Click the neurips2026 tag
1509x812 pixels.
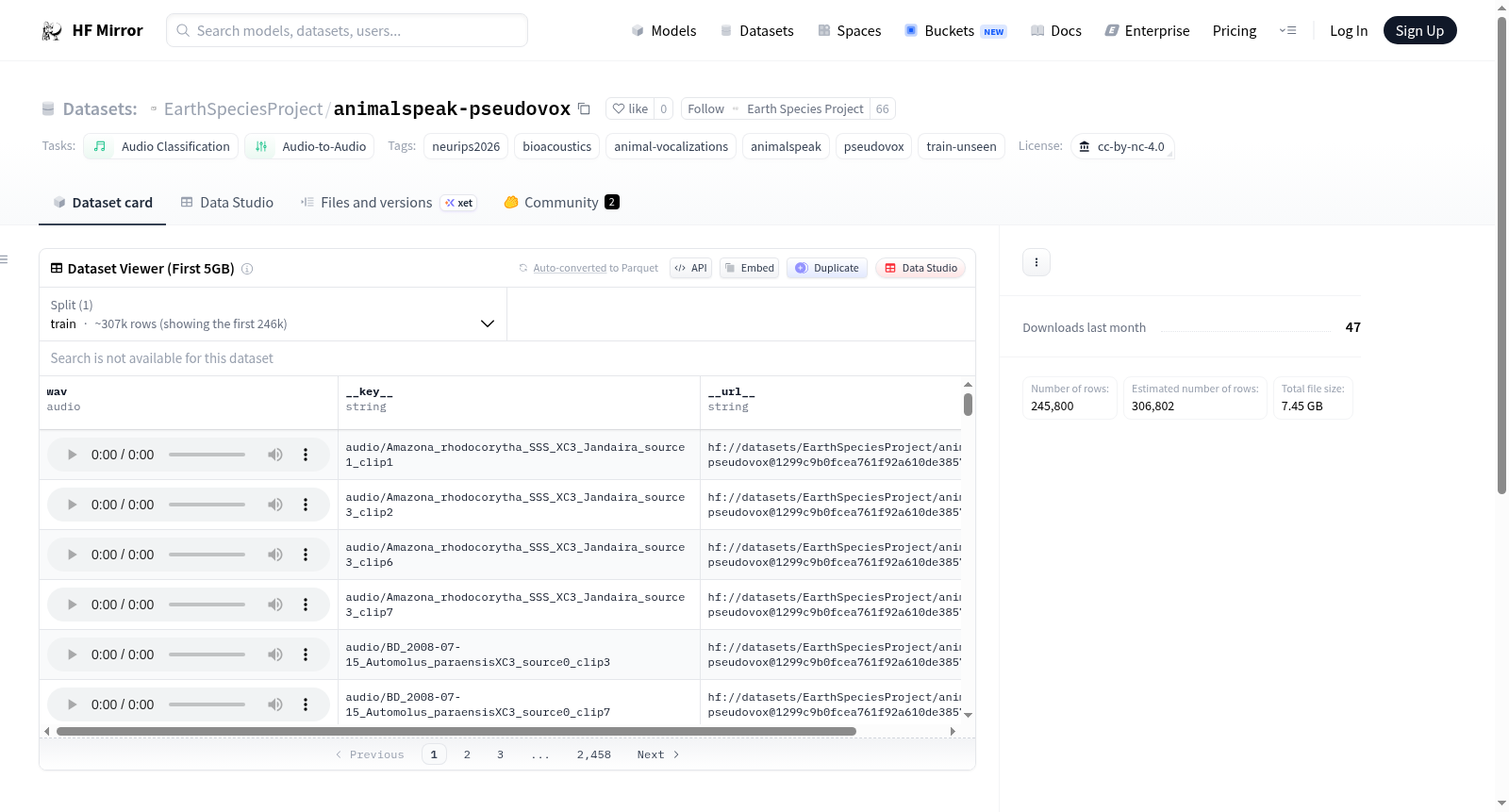(x=466, y=146)
